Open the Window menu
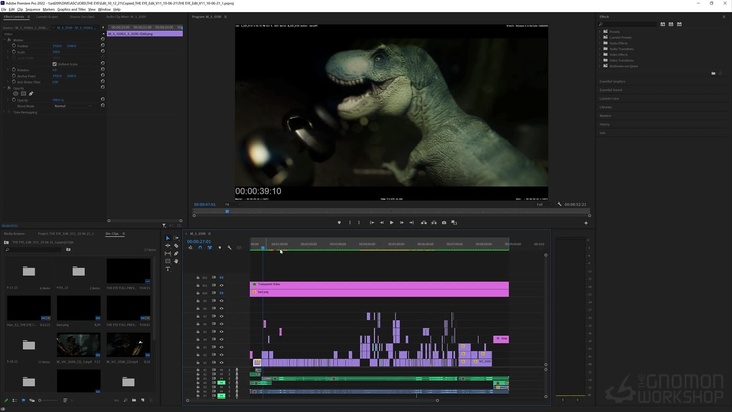Viewport: 732px width, 412px height. [x=104, y=9]
